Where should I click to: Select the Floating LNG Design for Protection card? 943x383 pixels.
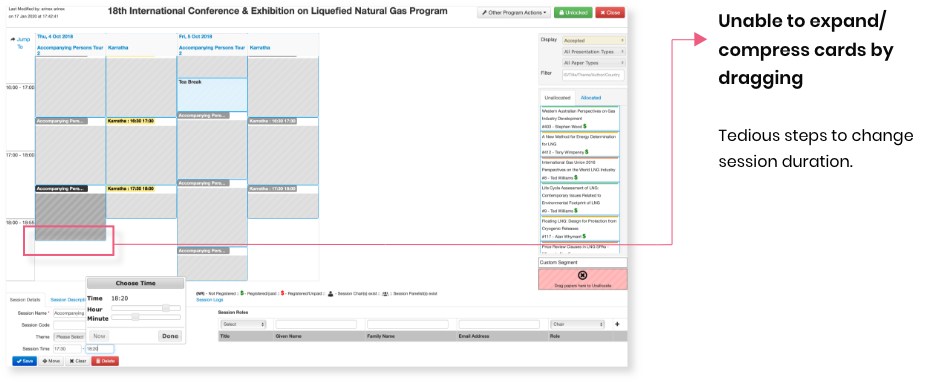tap(580, 228)
